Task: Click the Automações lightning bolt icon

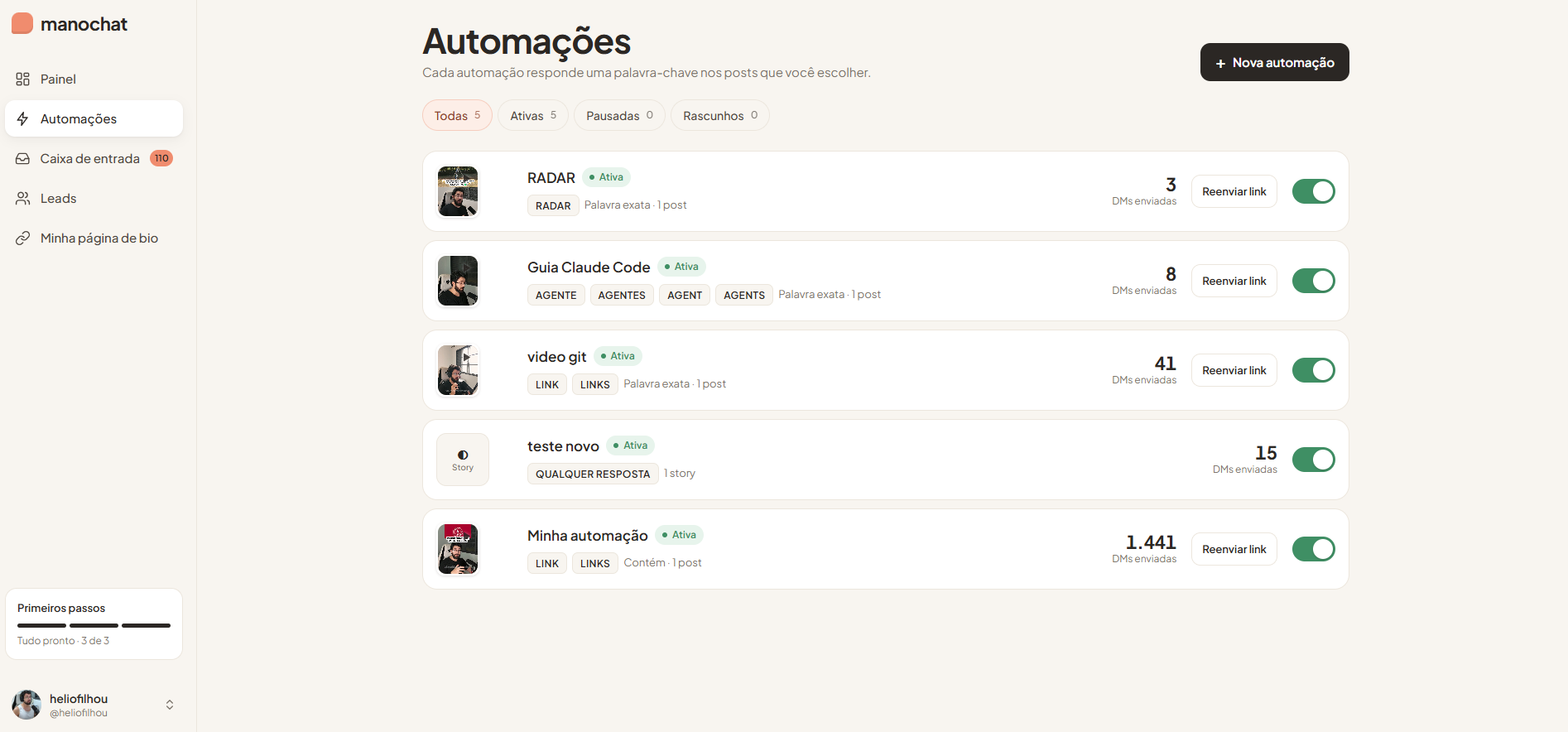Action: point(23,119)
